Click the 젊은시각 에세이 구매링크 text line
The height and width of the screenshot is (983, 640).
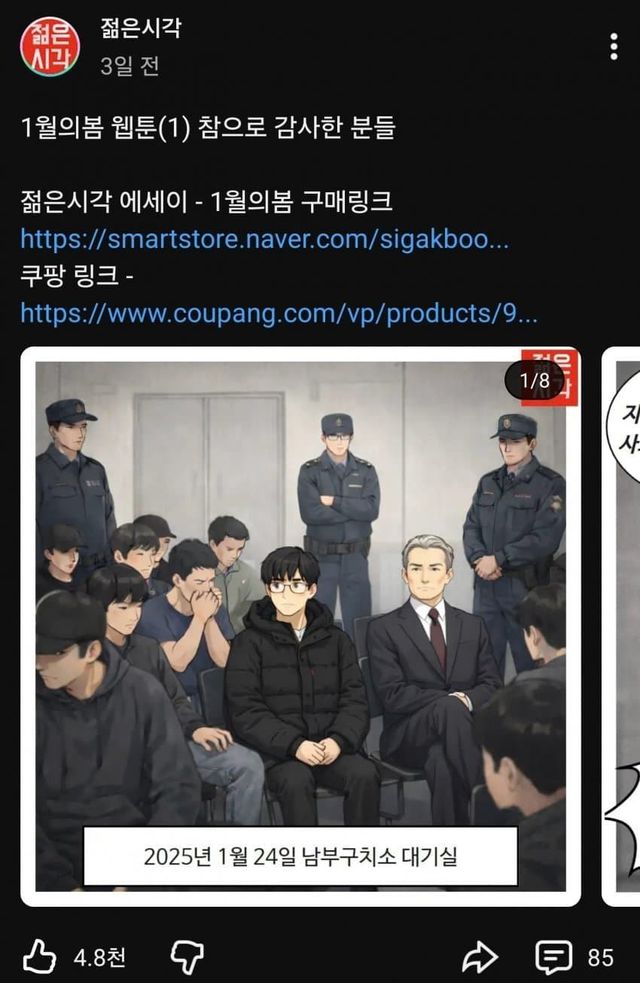tap(207, 202)
